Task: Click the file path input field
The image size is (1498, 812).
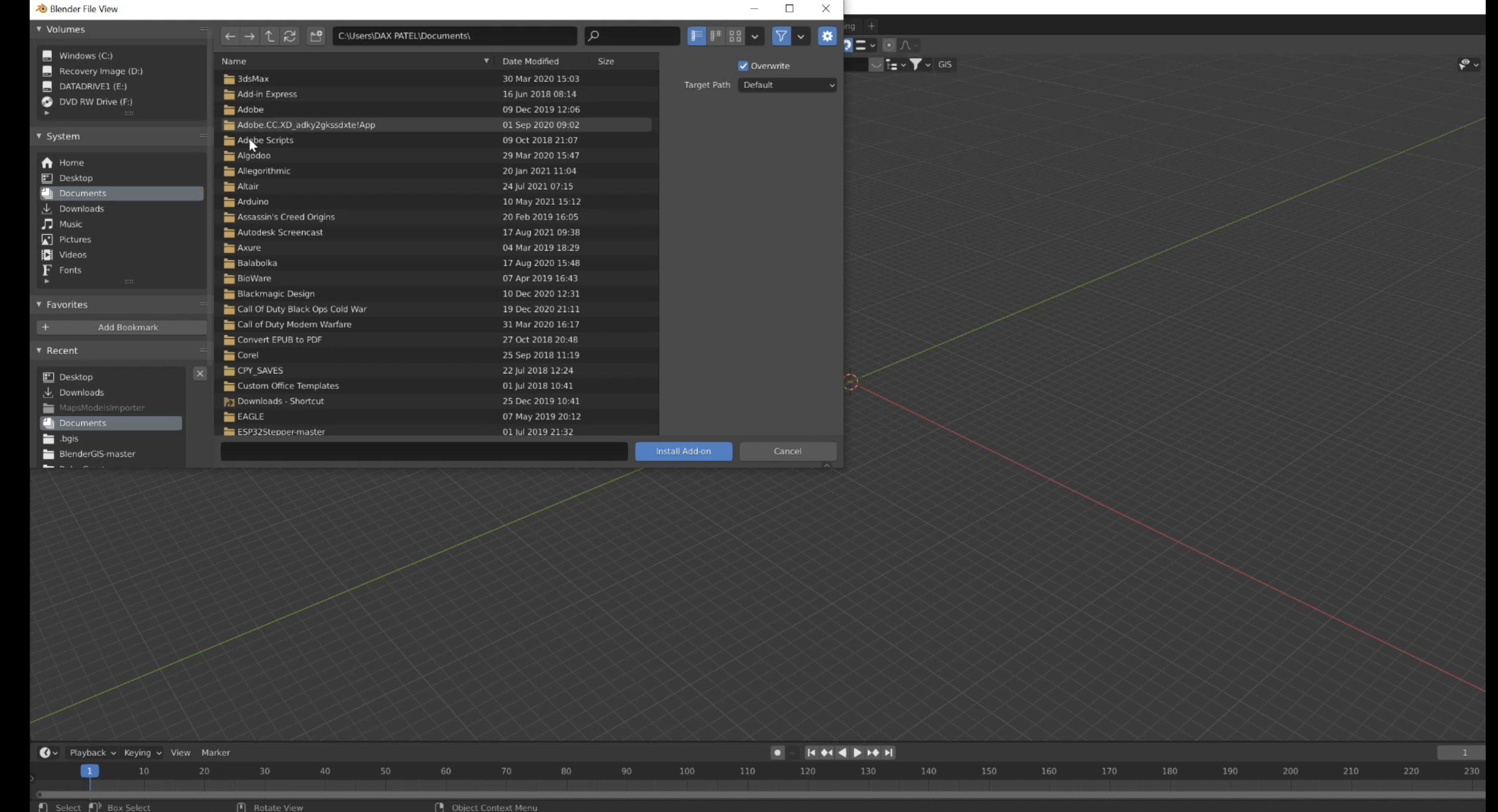Action: coord(454,35)
